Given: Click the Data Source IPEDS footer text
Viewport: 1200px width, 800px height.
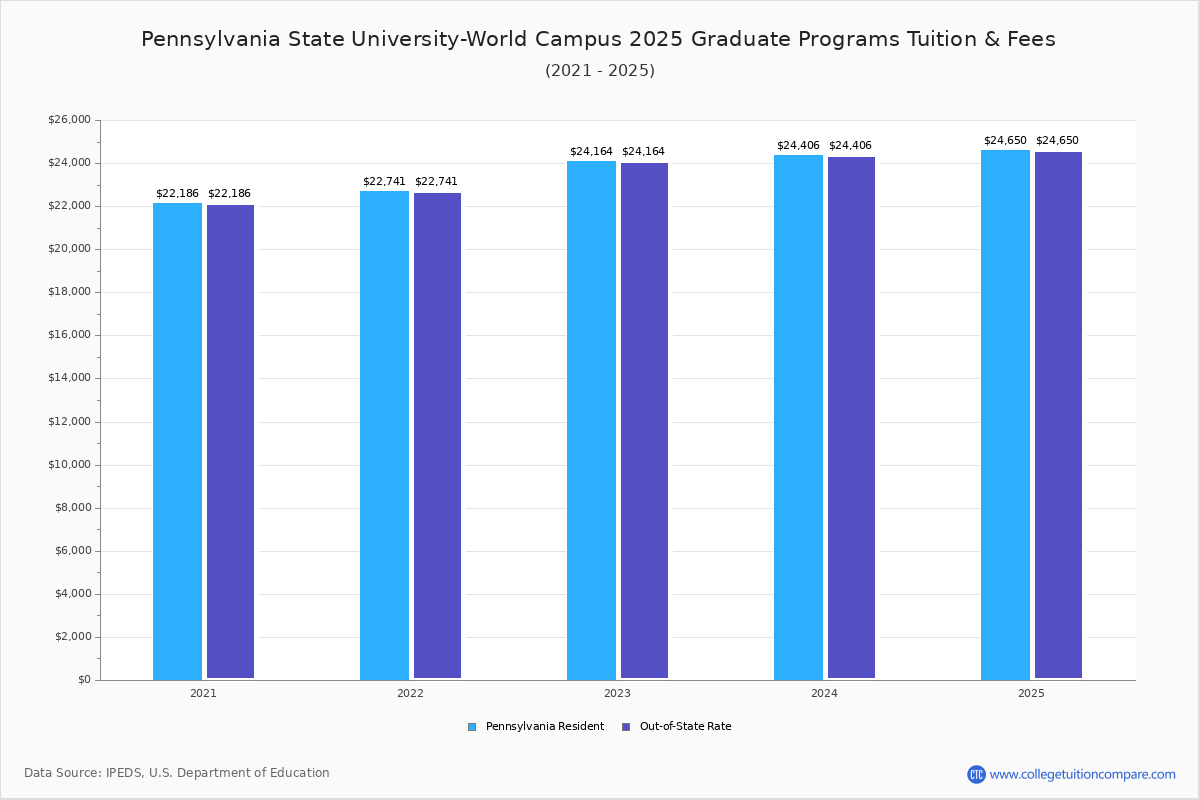Looking at the screenshot, I should tap(177, 773).
